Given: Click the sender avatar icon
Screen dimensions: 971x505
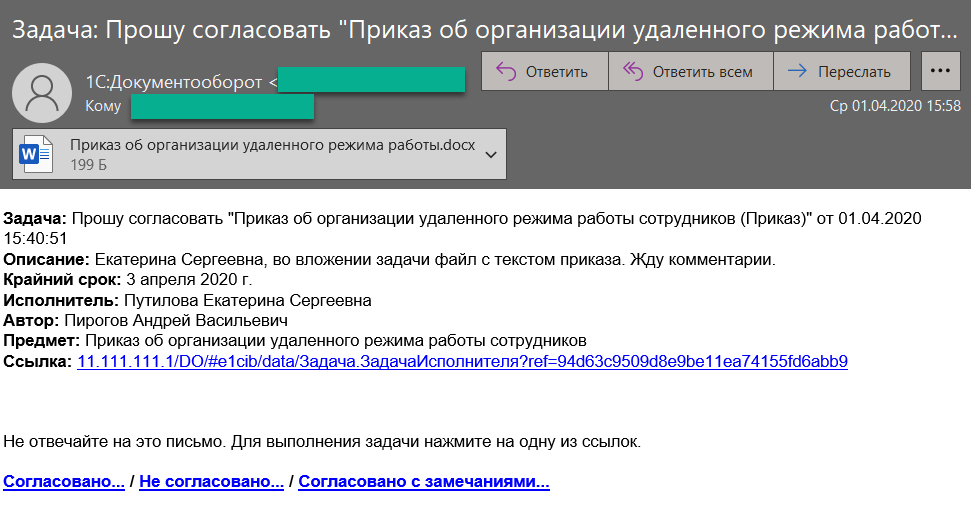Looking at the screenshot, I should pyautogui.click(x=42, y=93).
